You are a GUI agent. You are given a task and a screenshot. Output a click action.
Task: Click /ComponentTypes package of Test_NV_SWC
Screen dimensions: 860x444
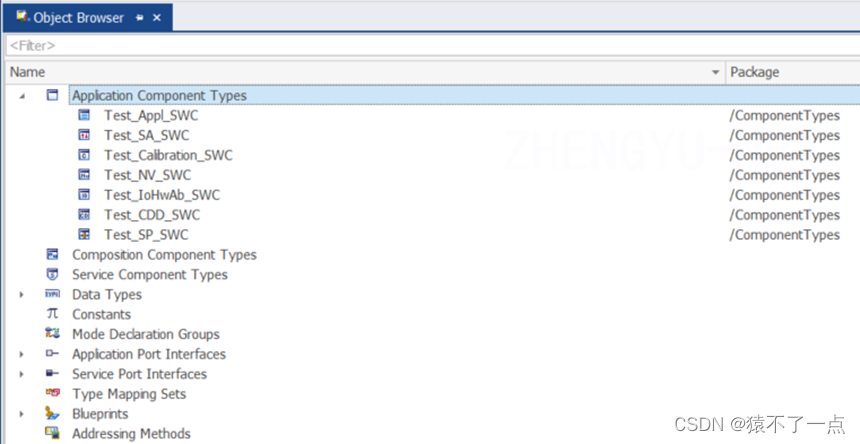pyautogui.click(x=784, y=175)
